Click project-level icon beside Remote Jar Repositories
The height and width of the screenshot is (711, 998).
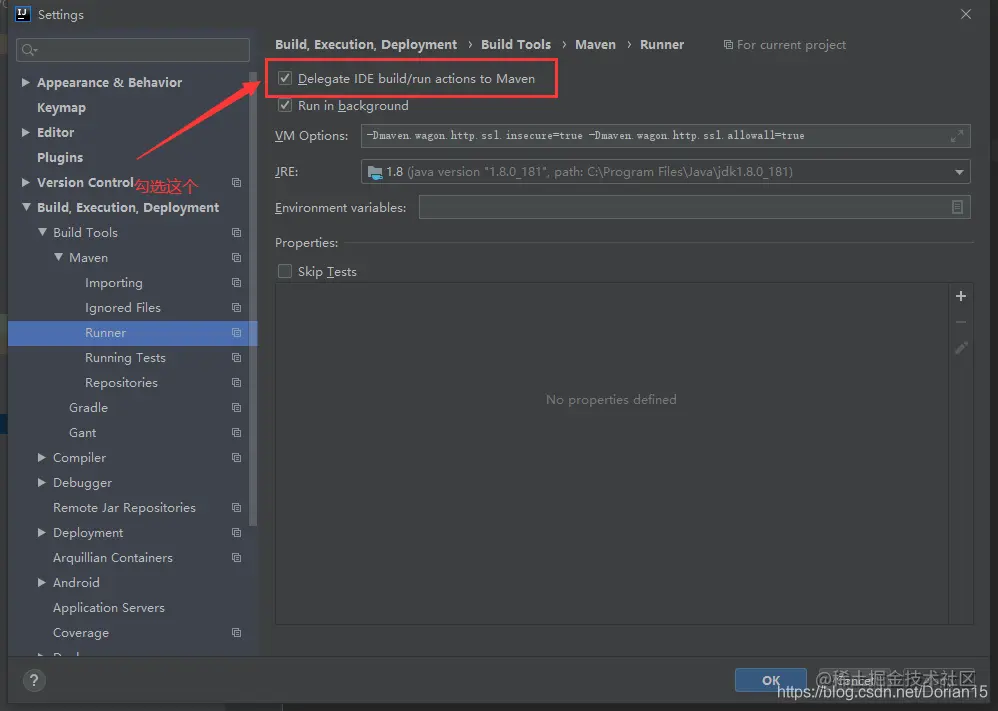(x=237, y=507)
